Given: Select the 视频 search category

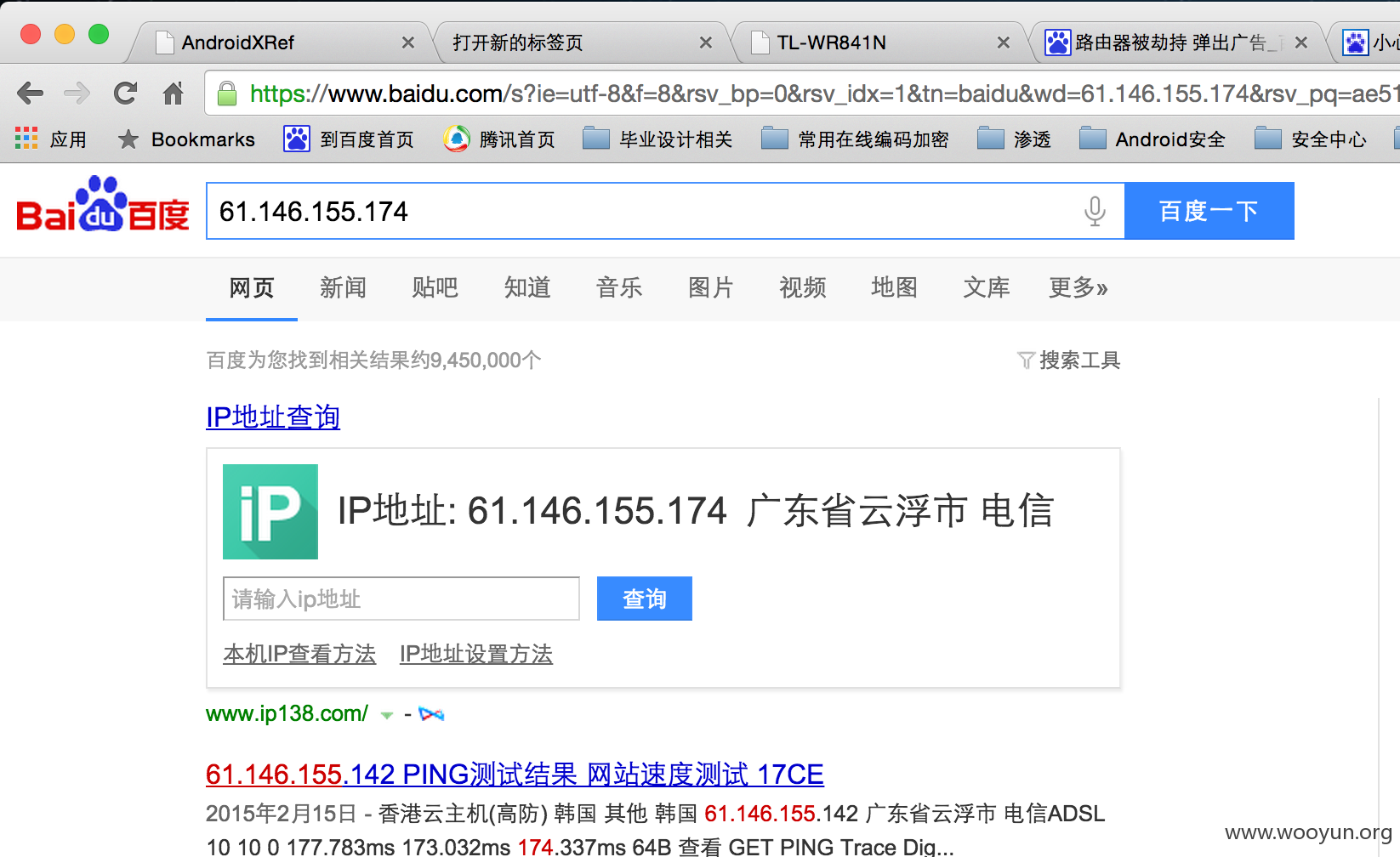Looking at the screenshot, I should 803,287.
